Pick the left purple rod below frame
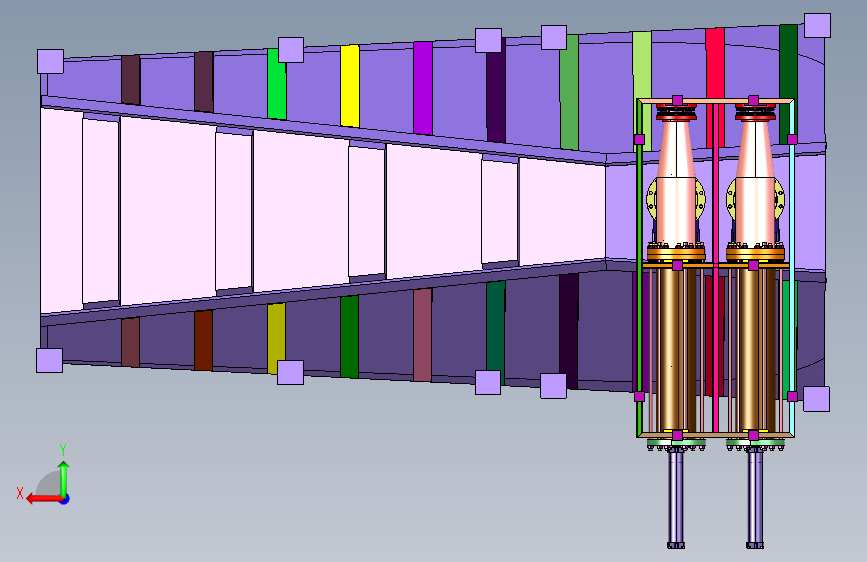The image size is (867, 562). pyautogui.click(x=676, y=498)
